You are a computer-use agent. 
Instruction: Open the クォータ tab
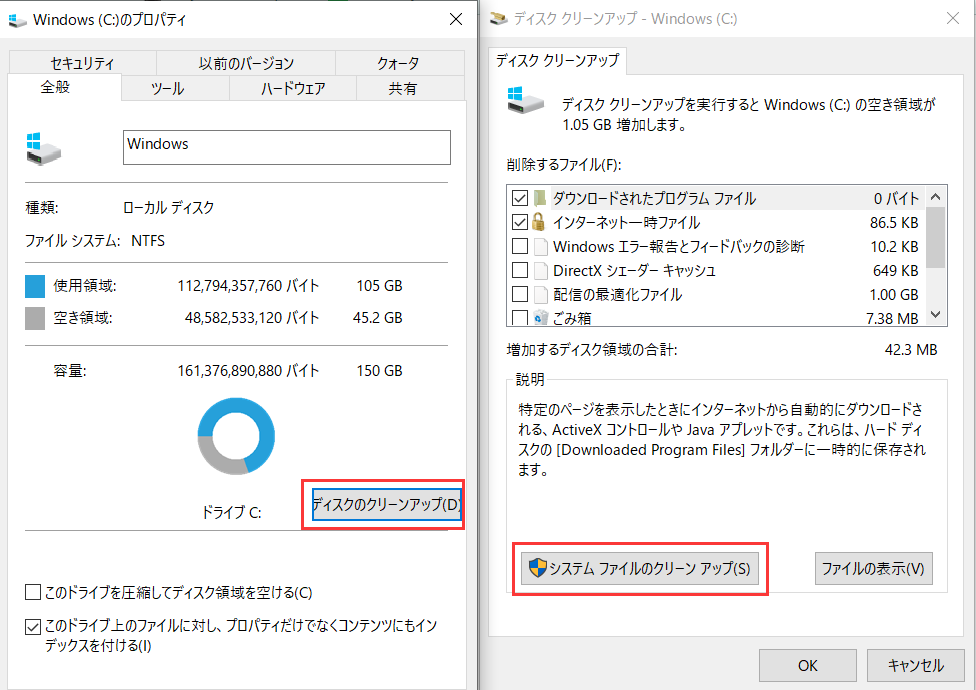399,63
